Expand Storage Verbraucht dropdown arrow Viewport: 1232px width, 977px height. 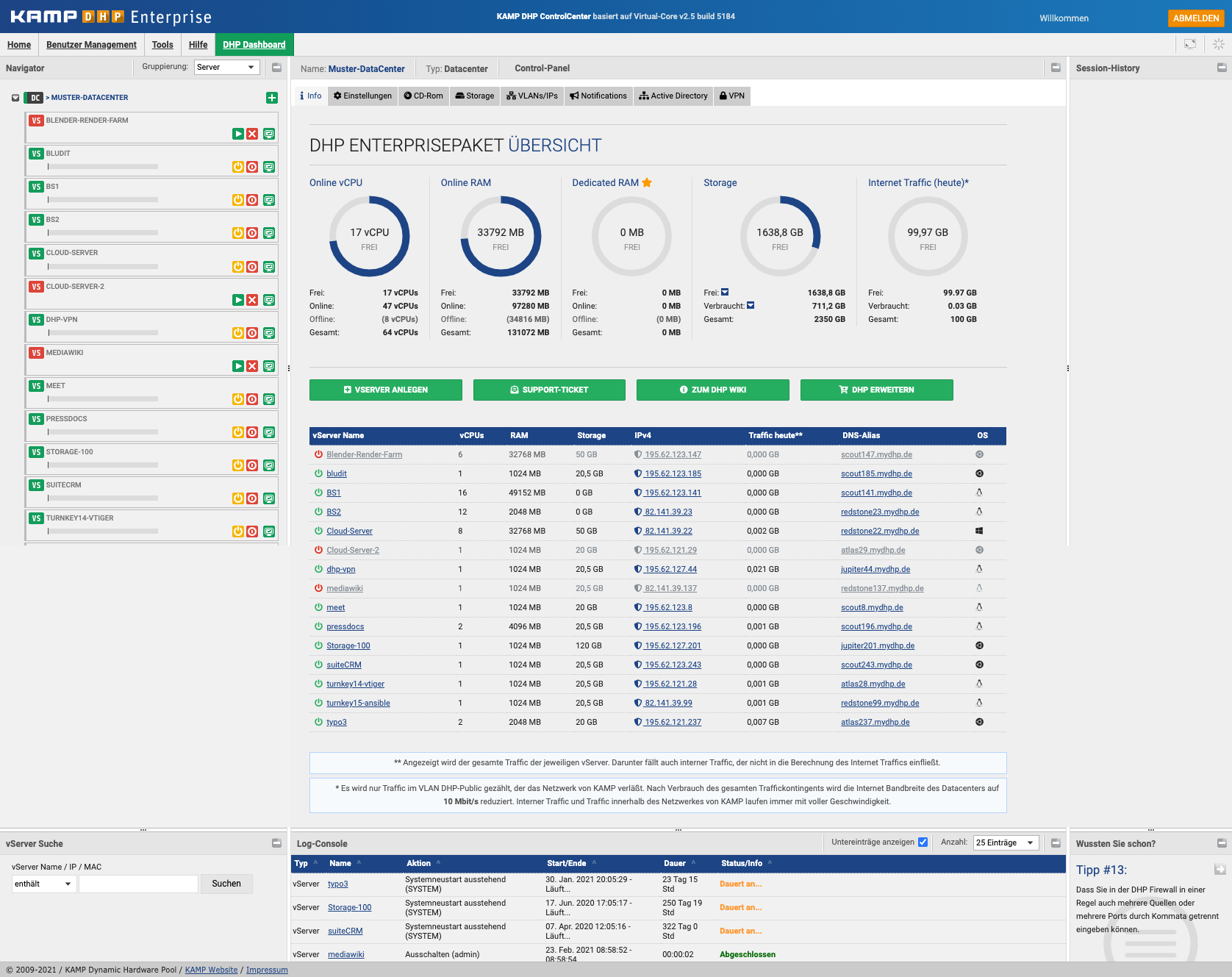pos(751,306)
